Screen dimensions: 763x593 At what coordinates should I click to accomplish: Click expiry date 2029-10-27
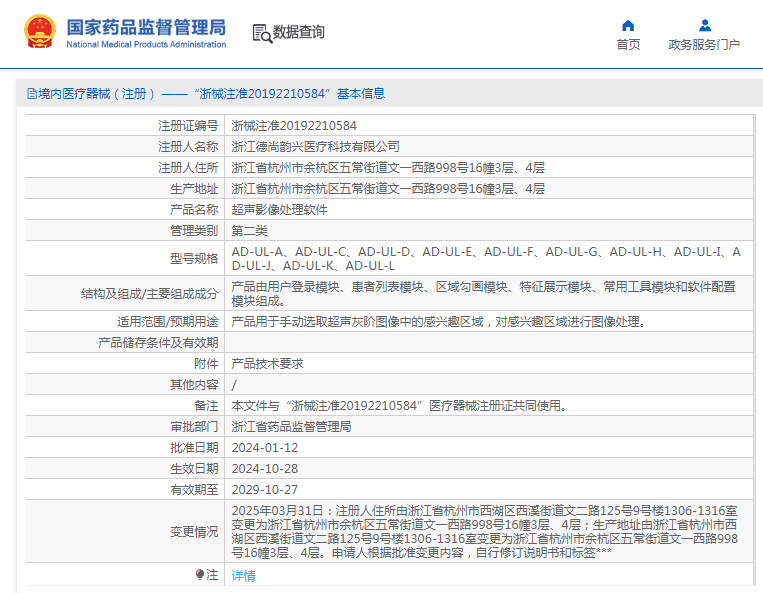pyautogui.click(x=264, y=489)
